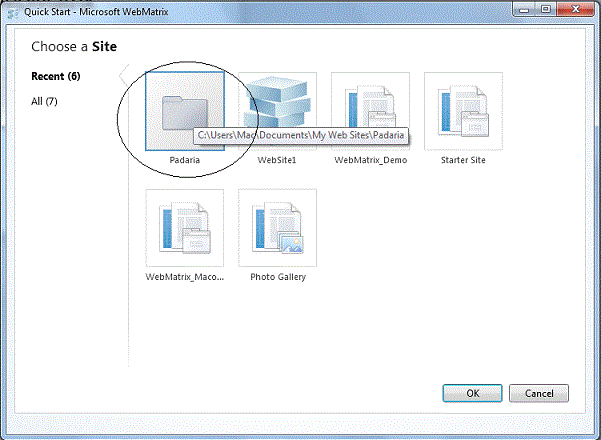Click the WebMatrix icon in title bar

pos(13,13)
